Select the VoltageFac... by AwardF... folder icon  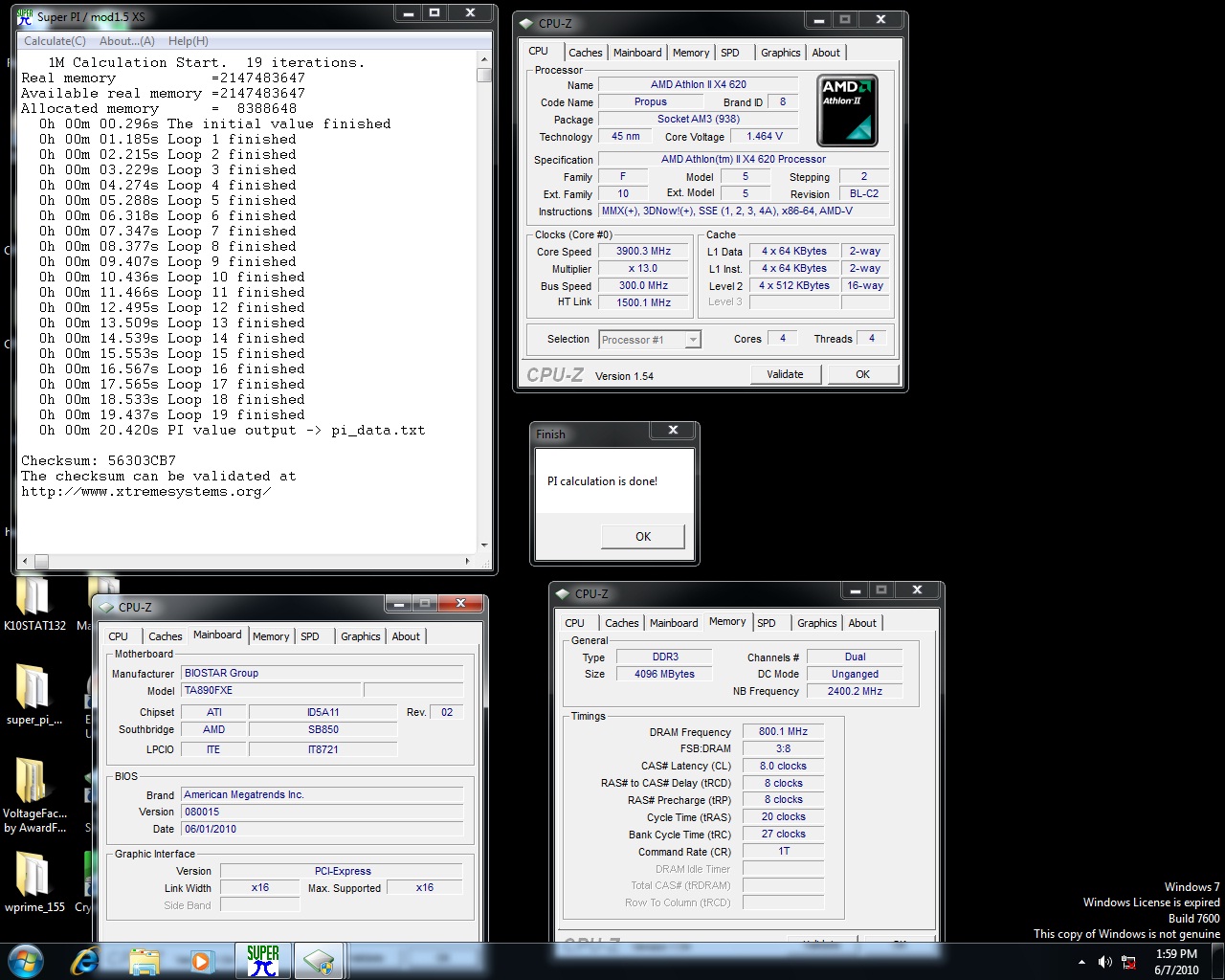tap(33, 794)
